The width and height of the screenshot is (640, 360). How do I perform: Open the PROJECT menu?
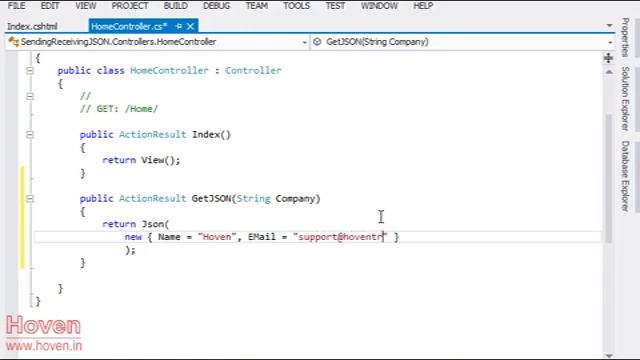point(130,6)
